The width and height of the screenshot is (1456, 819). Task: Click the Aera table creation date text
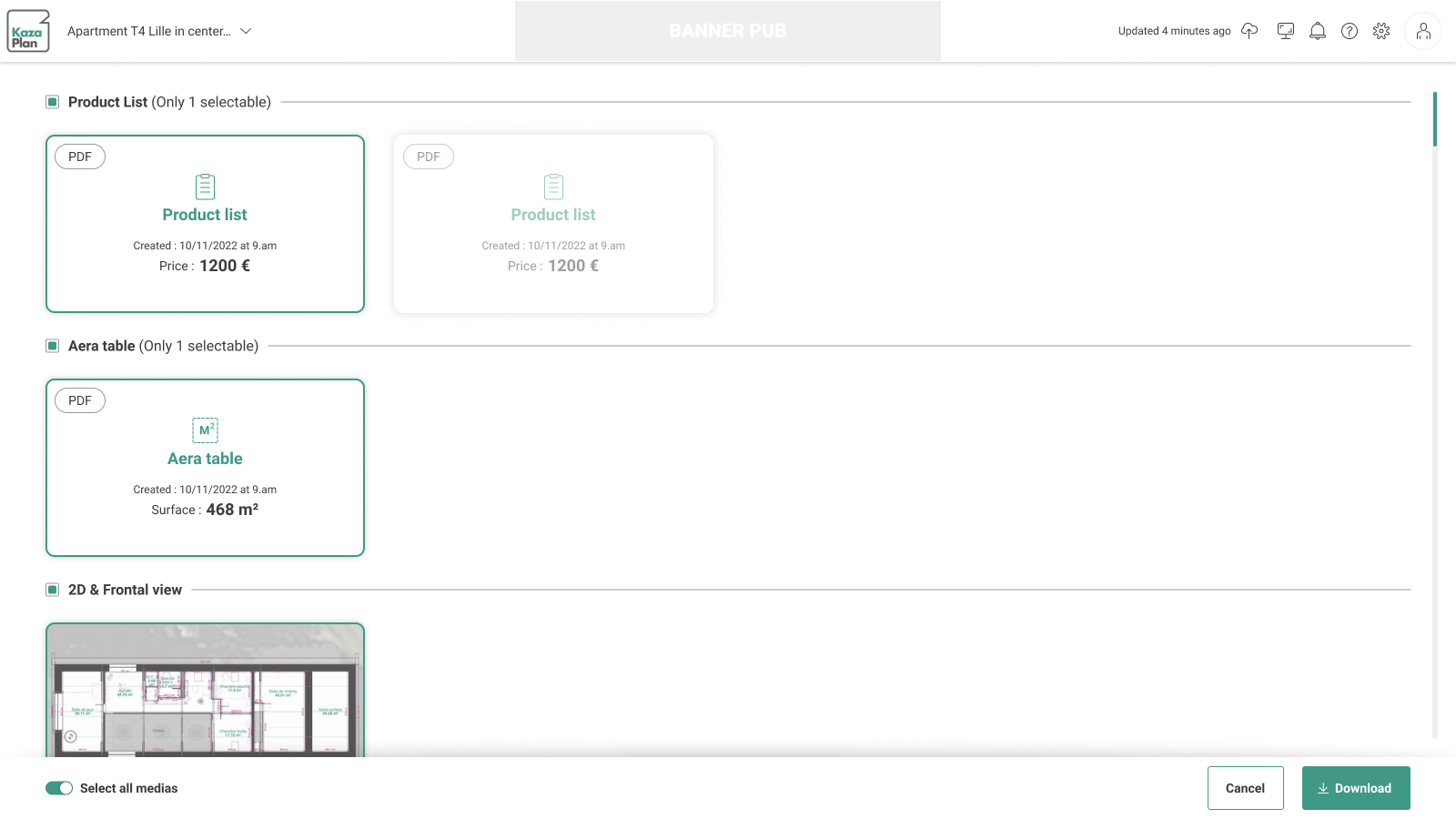coord(205,490)
